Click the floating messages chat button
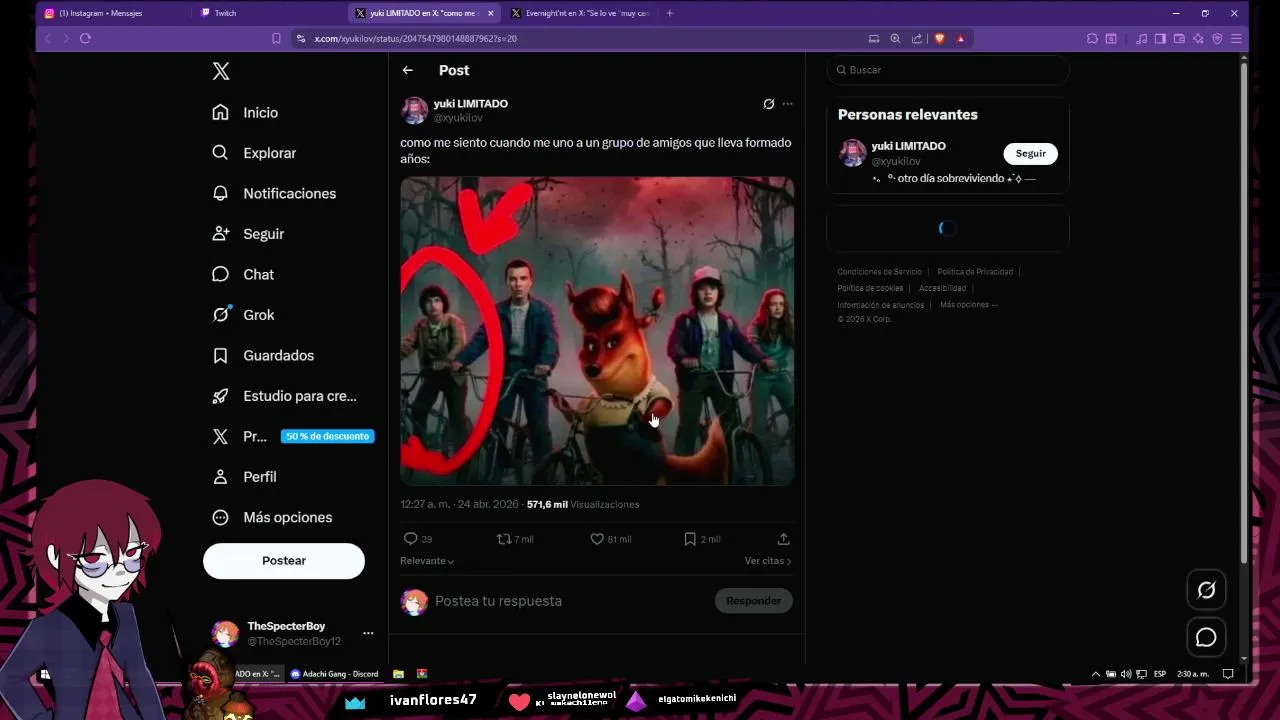Screen dimensions: 1280x720 [1206, 637]
